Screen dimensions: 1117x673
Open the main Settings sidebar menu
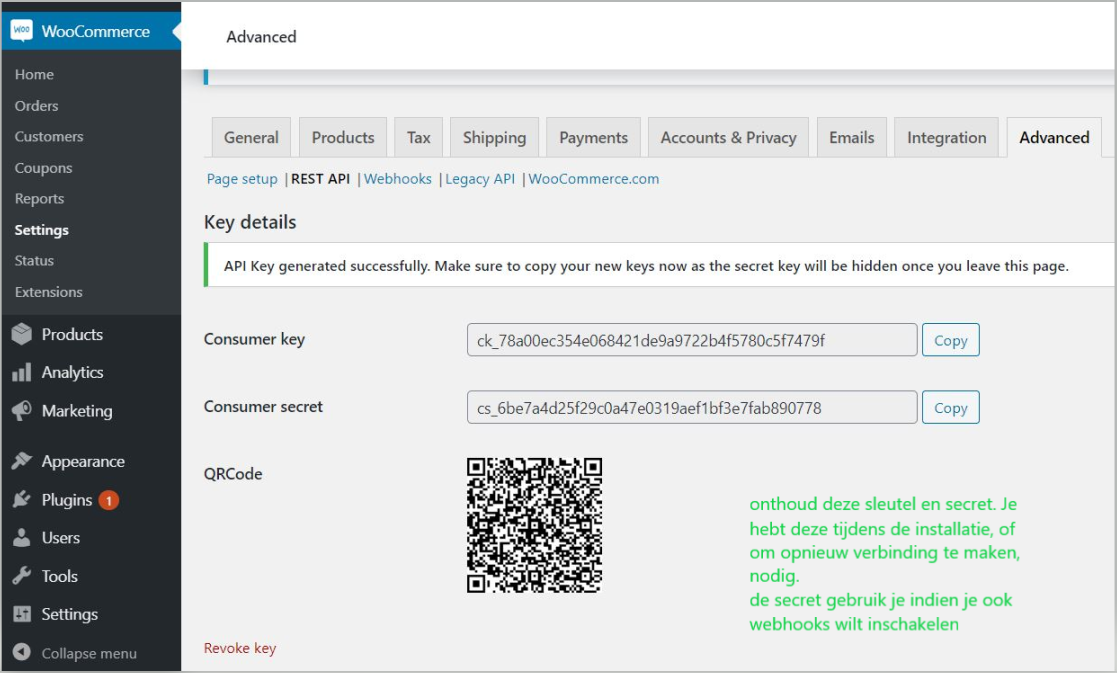(69, 614)
